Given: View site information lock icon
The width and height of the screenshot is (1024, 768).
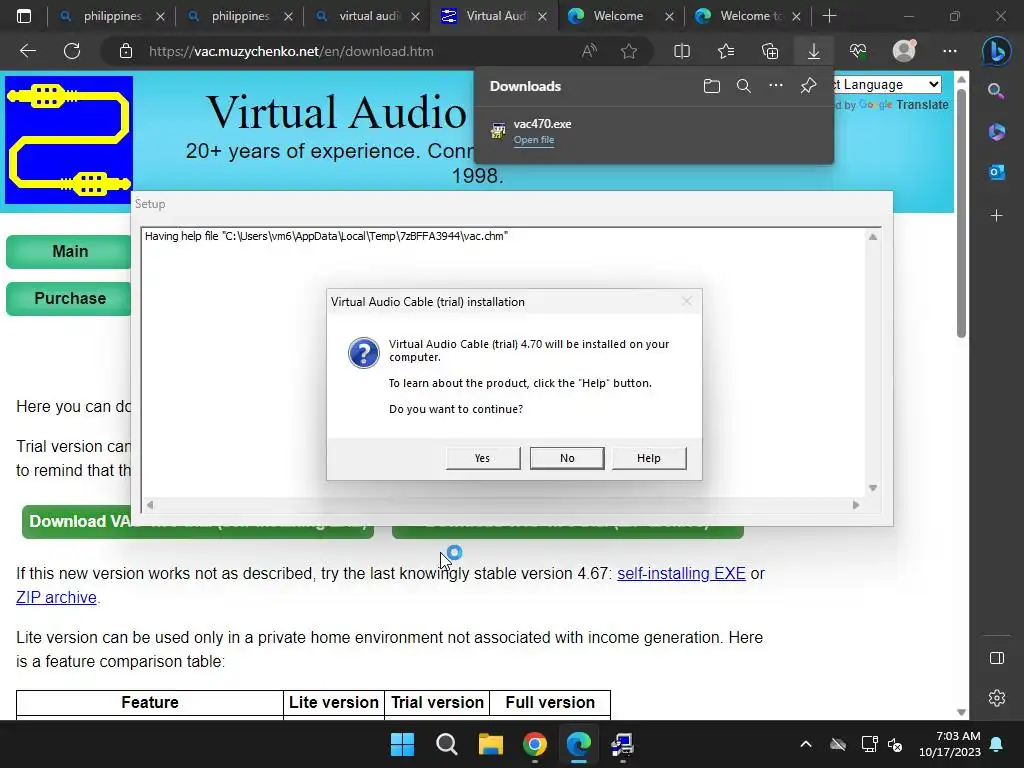Looking at the screenshot, I should [x=126, y=51].
